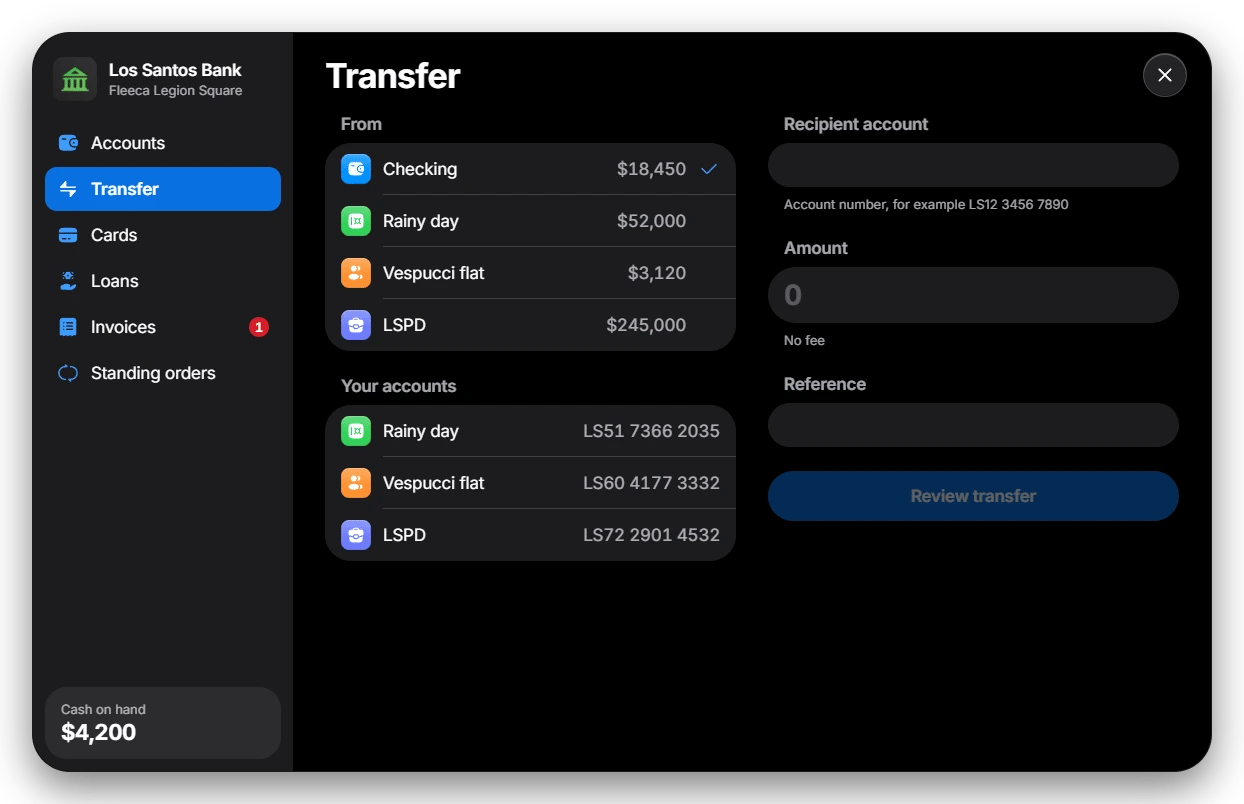Viewport: 1244px width, 804px height.
Task: Click the Transfer arrows icon in sidebar
Action: coord(68,189)
